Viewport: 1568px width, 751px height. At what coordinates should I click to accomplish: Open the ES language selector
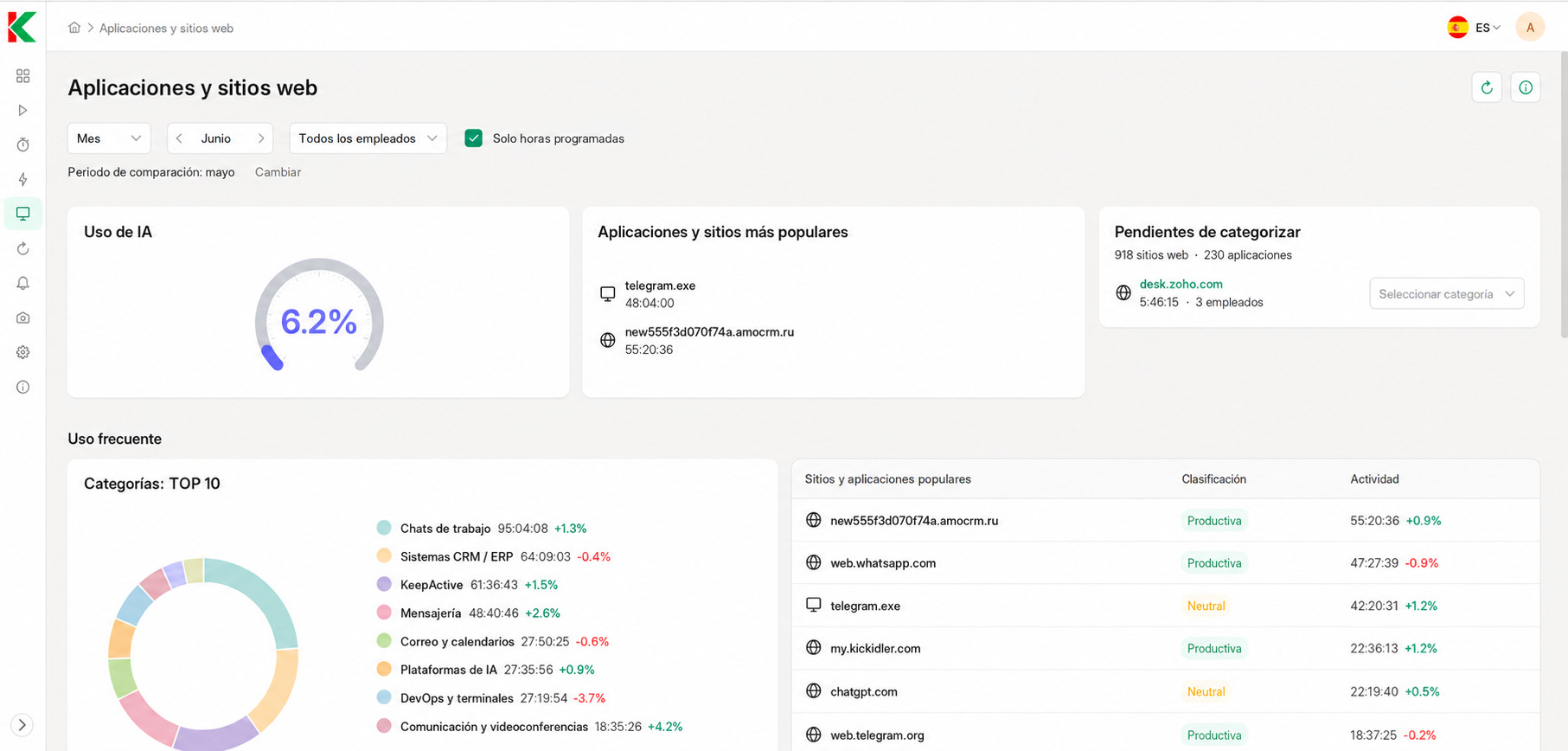point(1488,28)
